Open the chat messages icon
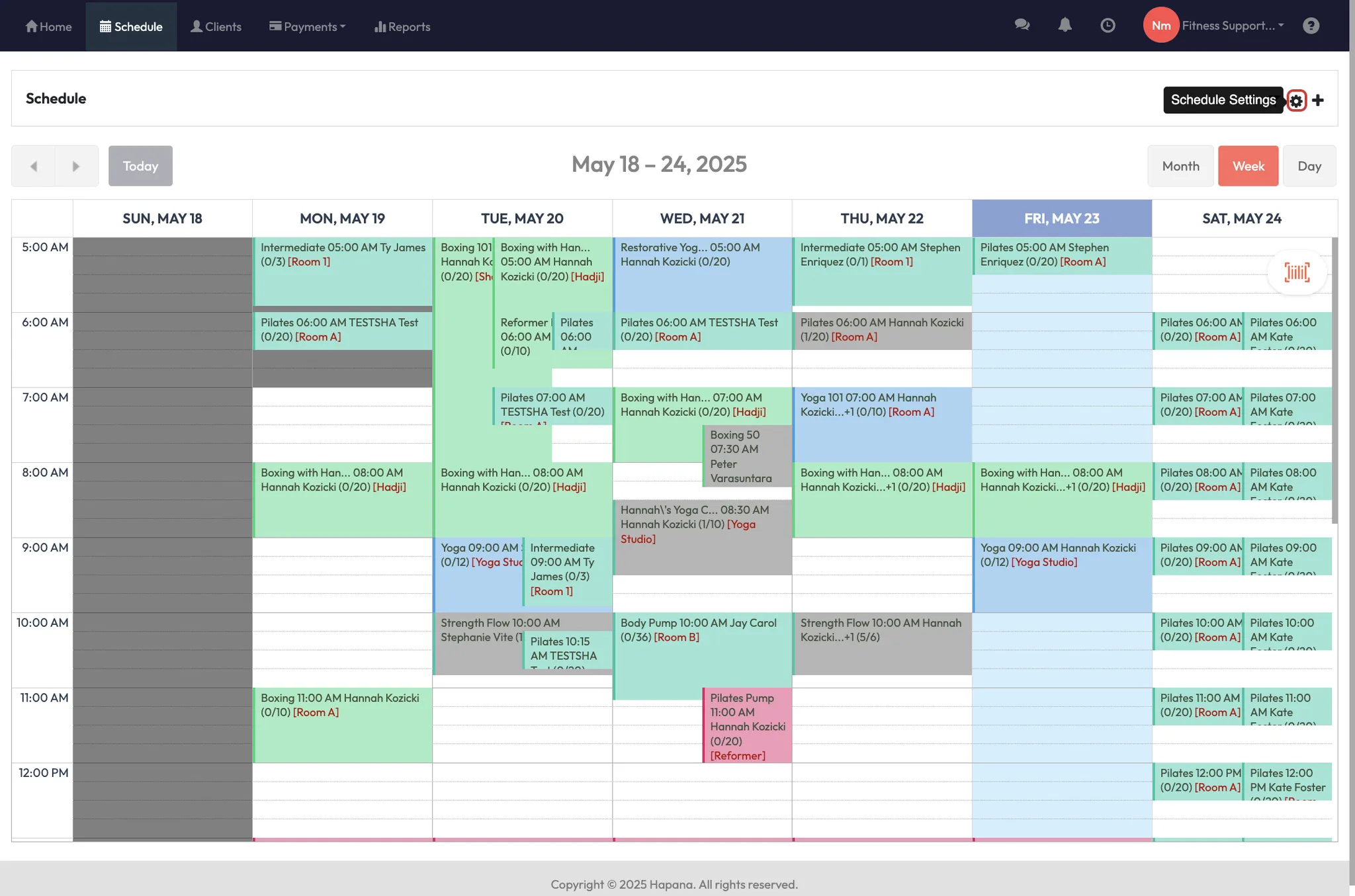This screenshot has height=896, width=1355. (x=1022, y=25)
